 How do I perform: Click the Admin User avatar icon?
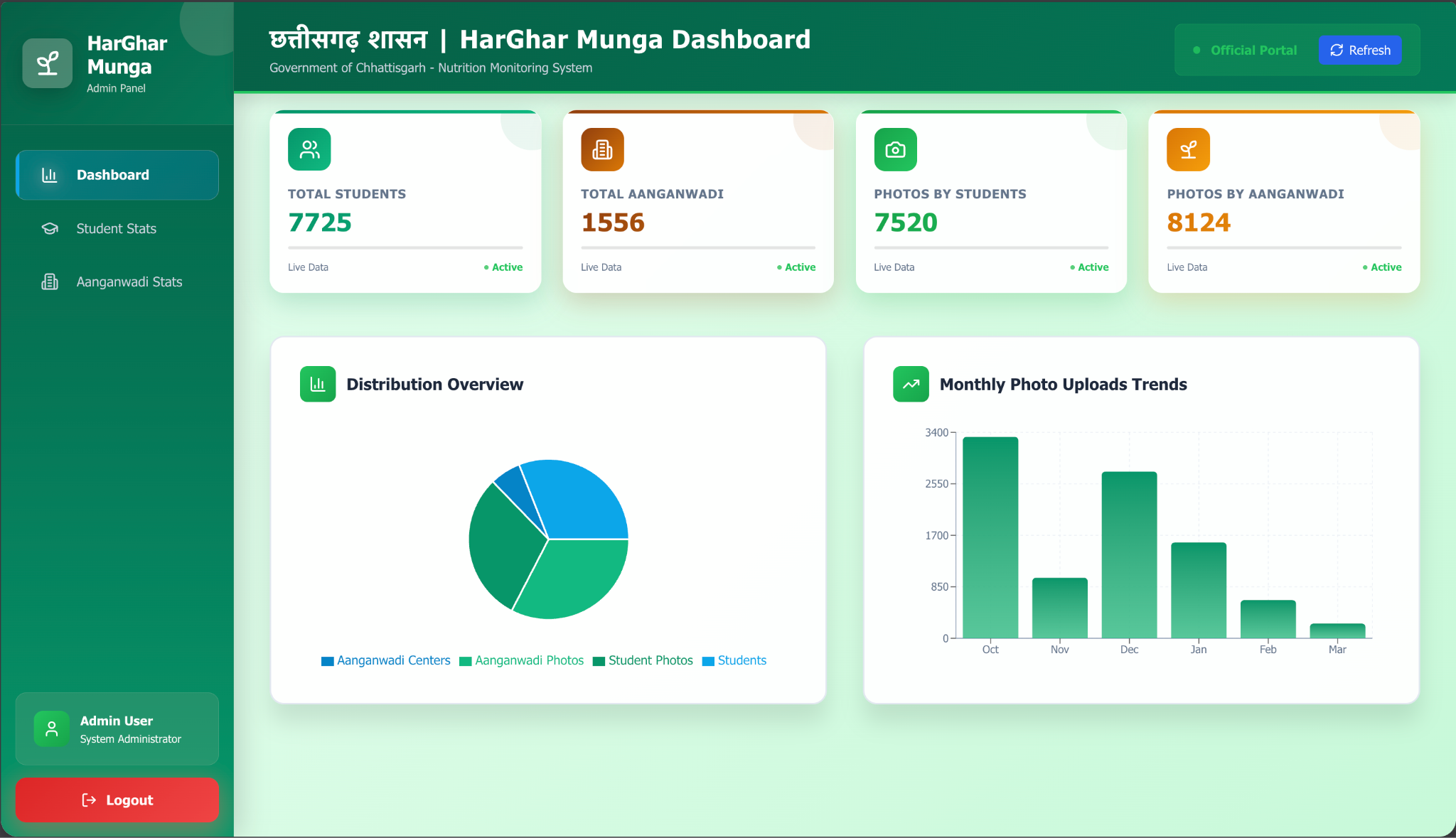point(52,729)
